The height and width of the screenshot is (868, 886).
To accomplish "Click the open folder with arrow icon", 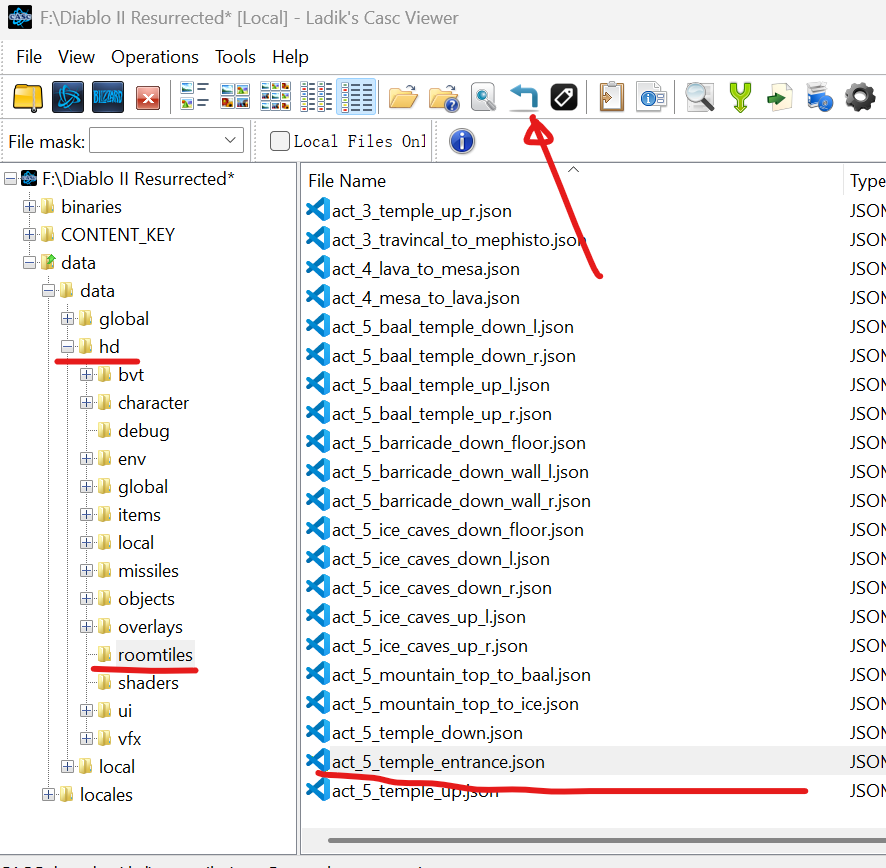I will click(403, 97).
